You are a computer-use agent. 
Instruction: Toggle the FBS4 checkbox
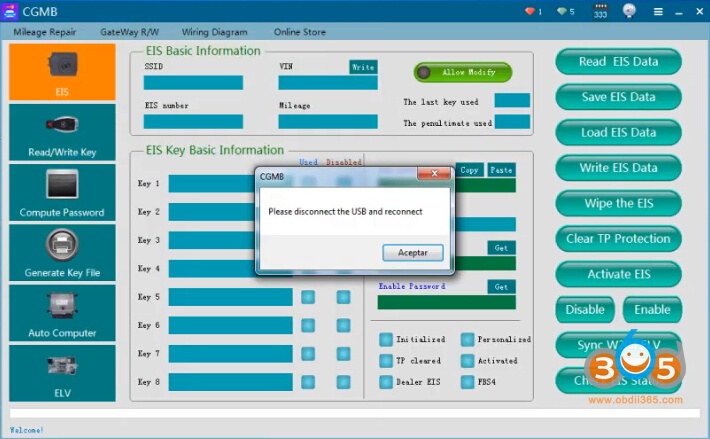[x=467, y=382]
